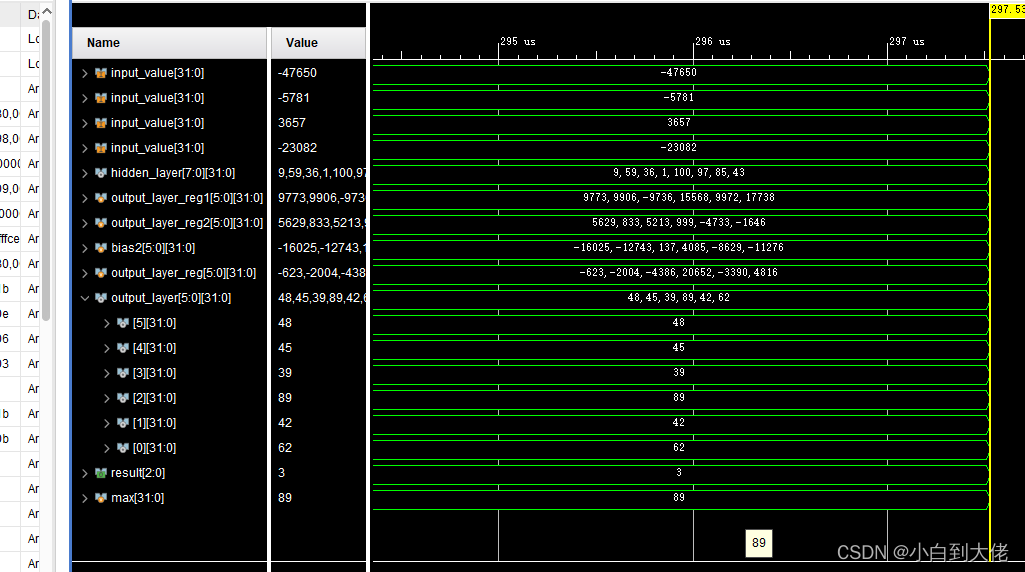This screenshot has height=572, width=1025.
Task: Click the 295 us tick on time ruler
Action: pos(518,42)
